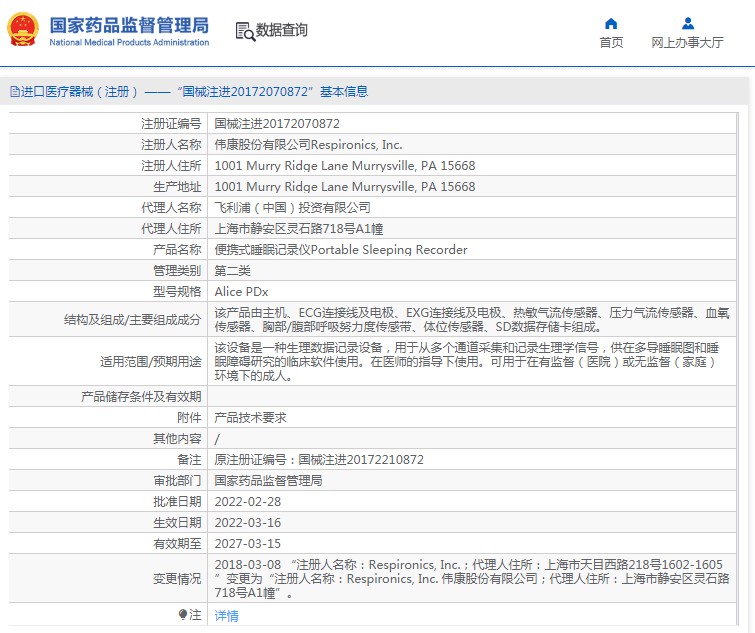755x633 pixels.
Task: Click the bullet icon beside 注
Action: (183, 614)
